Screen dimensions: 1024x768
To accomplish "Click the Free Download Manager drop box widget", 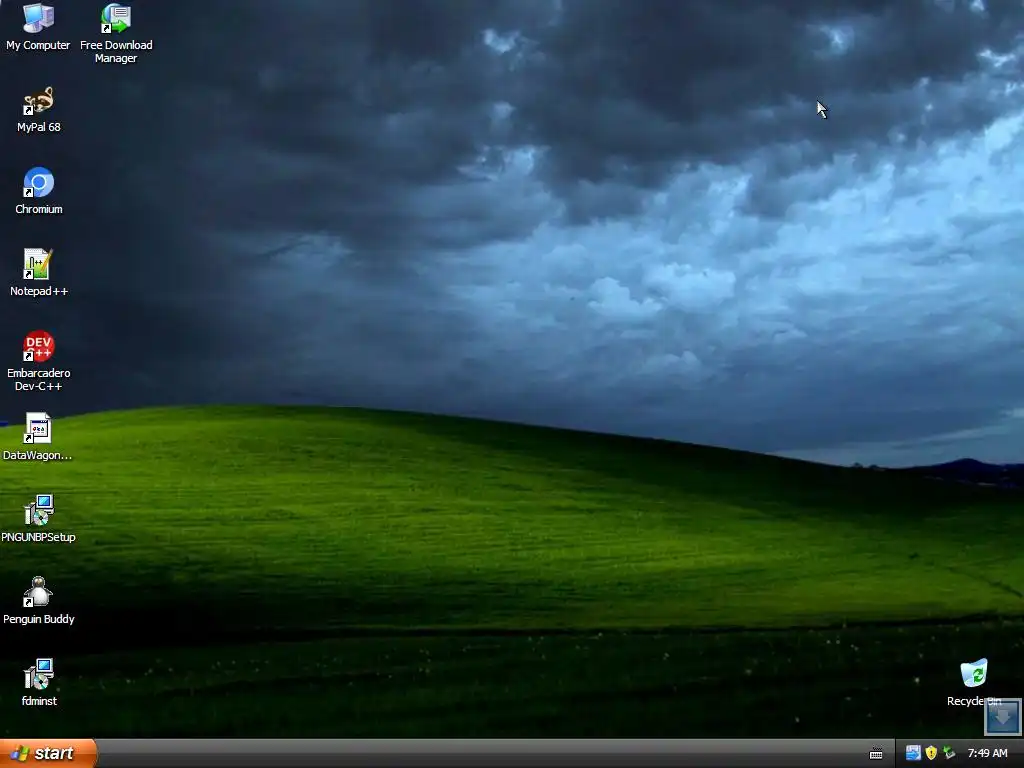I will point(1002,717).
